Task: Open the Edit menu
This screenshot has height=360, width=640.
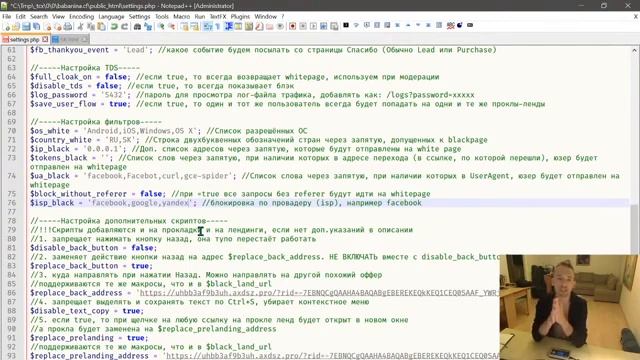Action: pyautogui.click(x=20, y=16)
